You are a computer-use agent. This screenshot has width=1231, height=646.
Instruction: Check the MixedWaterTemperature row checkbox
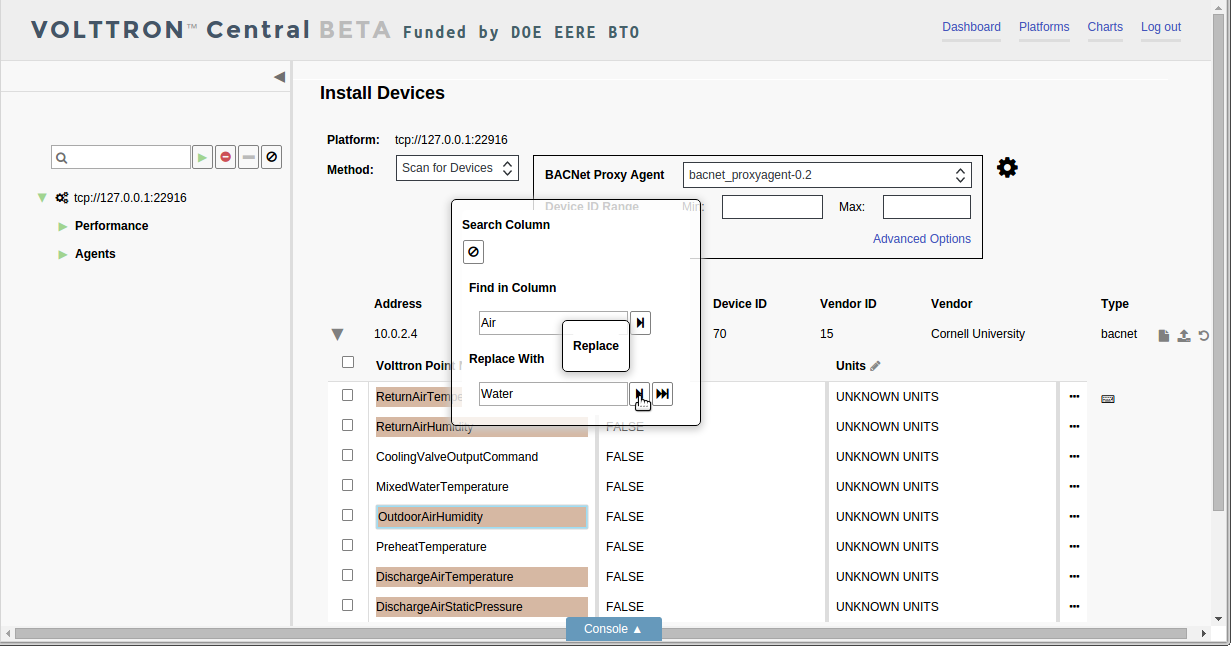point(348,485)
